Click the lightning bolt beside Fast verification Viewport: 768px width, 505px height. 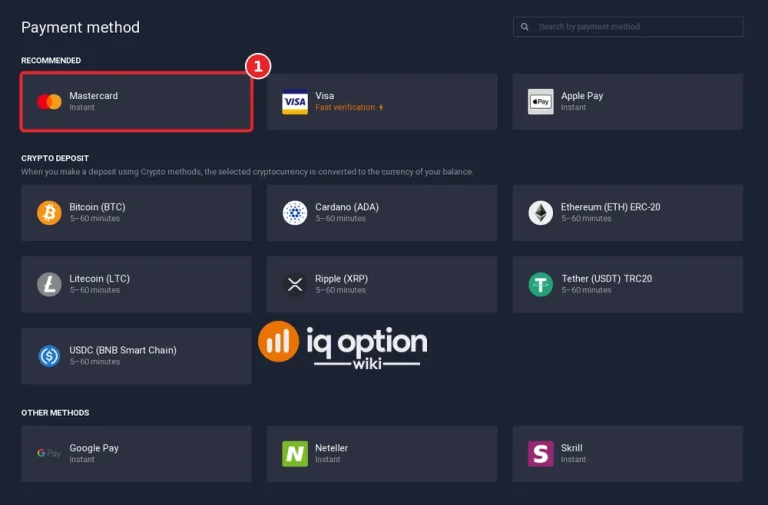pos(381,107)
